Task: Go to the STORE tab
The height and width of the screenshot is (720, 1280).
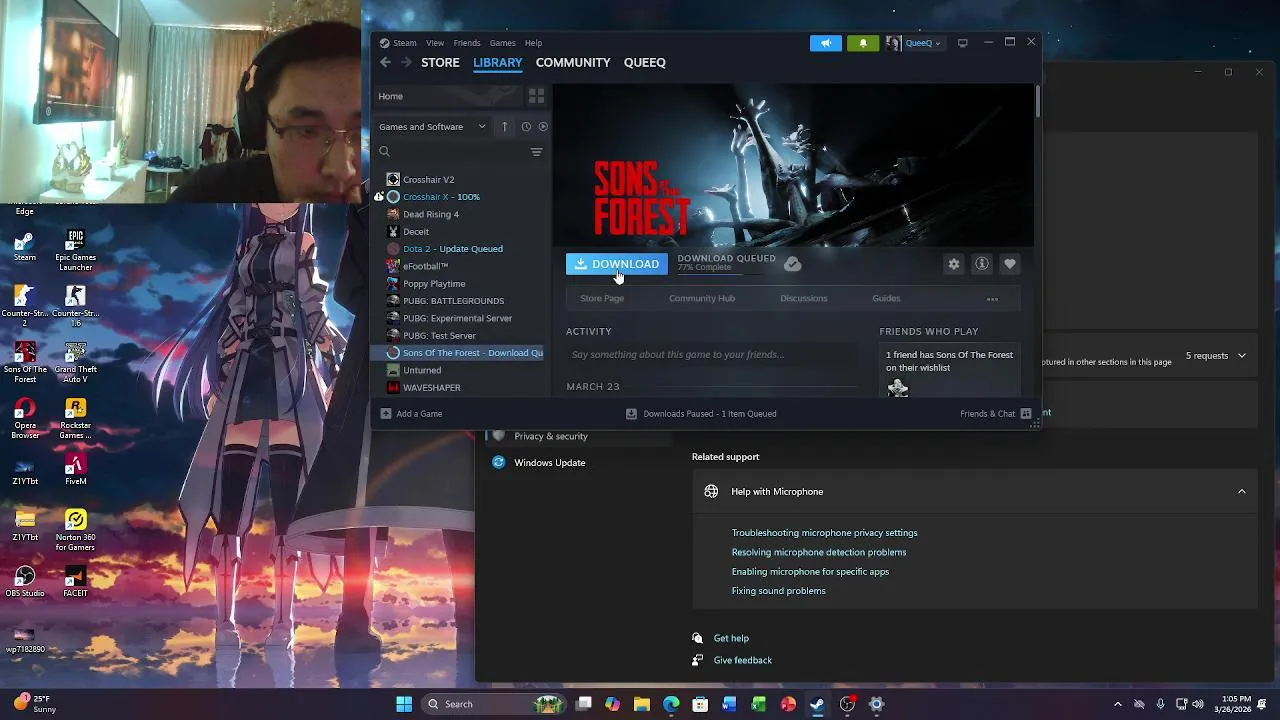Action: pos(440,62)
